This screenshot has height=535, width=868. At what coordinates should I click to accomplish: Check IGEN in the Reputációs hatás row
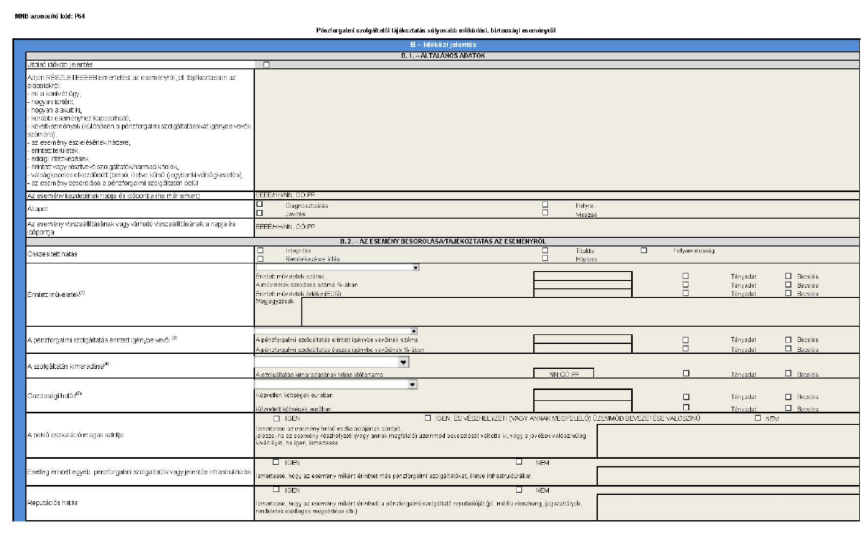(276, 490)
